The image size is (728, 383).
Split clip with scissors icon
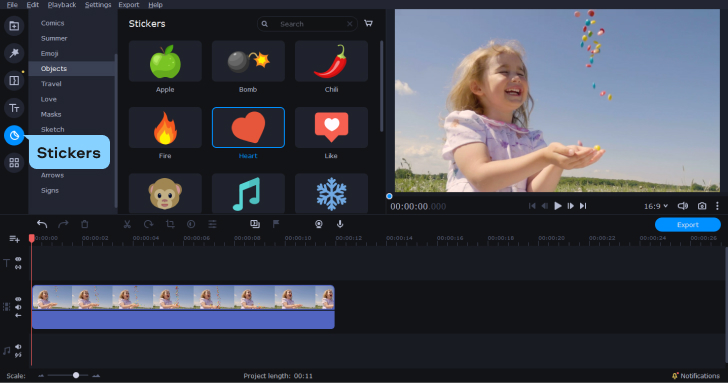127,224
